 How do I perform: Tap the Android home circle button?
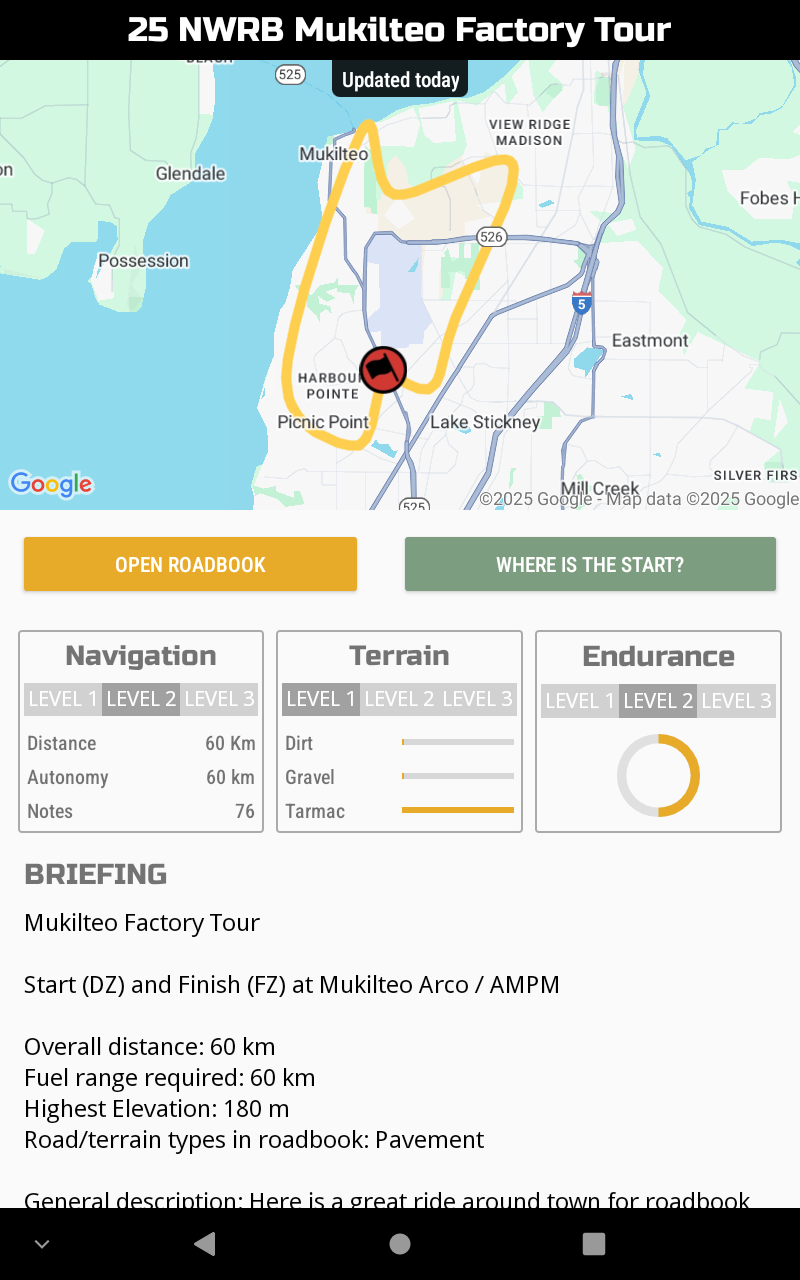400,1243
